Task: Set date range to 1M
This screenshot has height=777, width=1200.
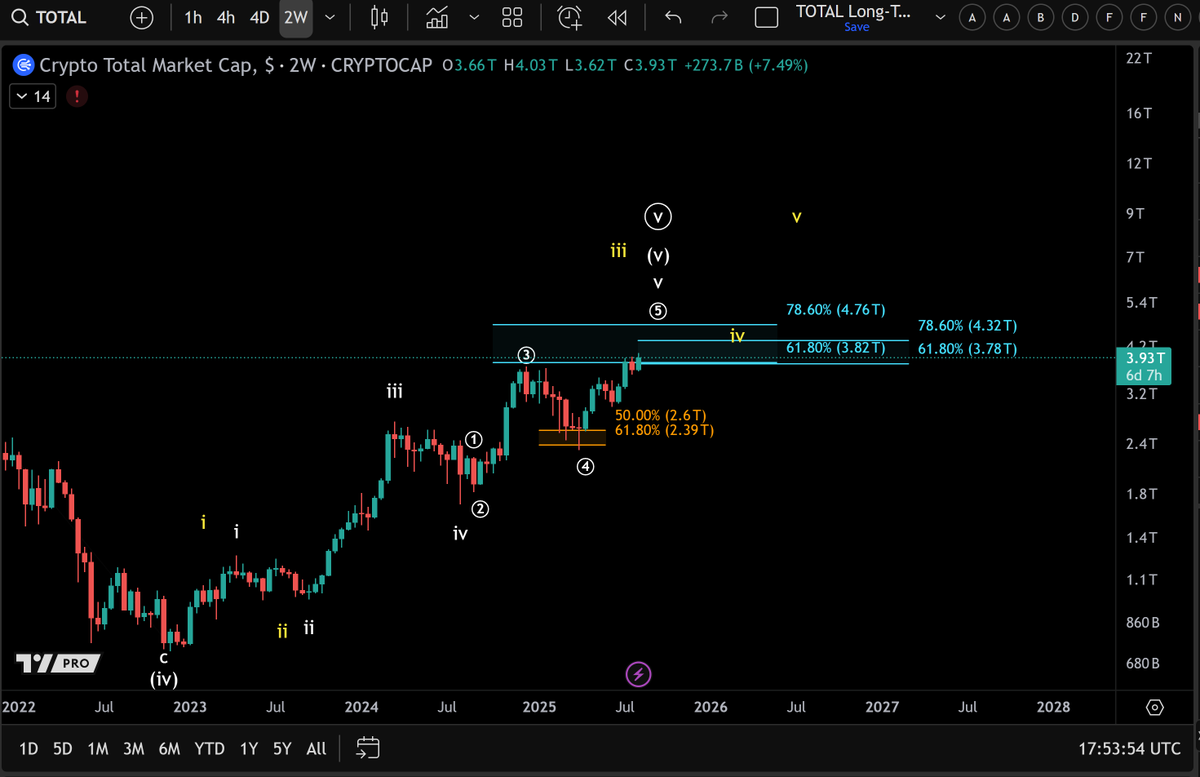Action: [x=97, y=748]
